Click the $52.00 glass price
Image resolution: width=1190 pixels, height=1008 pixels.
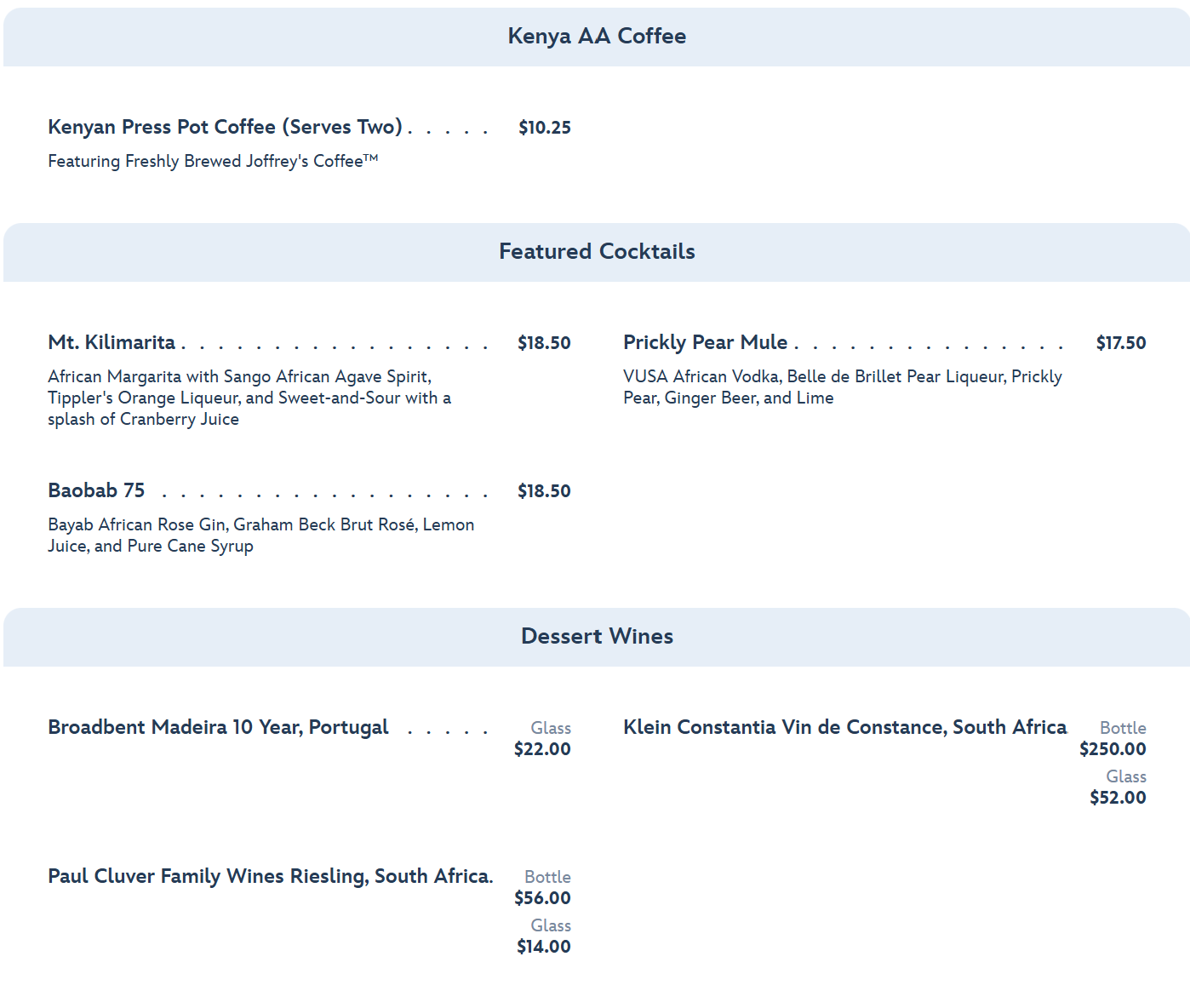tap(1118, 799)
